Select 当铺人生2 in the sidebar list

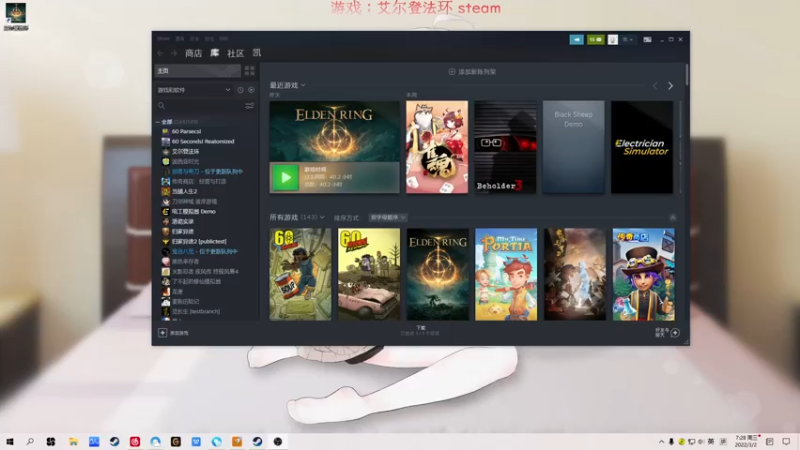pos(184,191)
